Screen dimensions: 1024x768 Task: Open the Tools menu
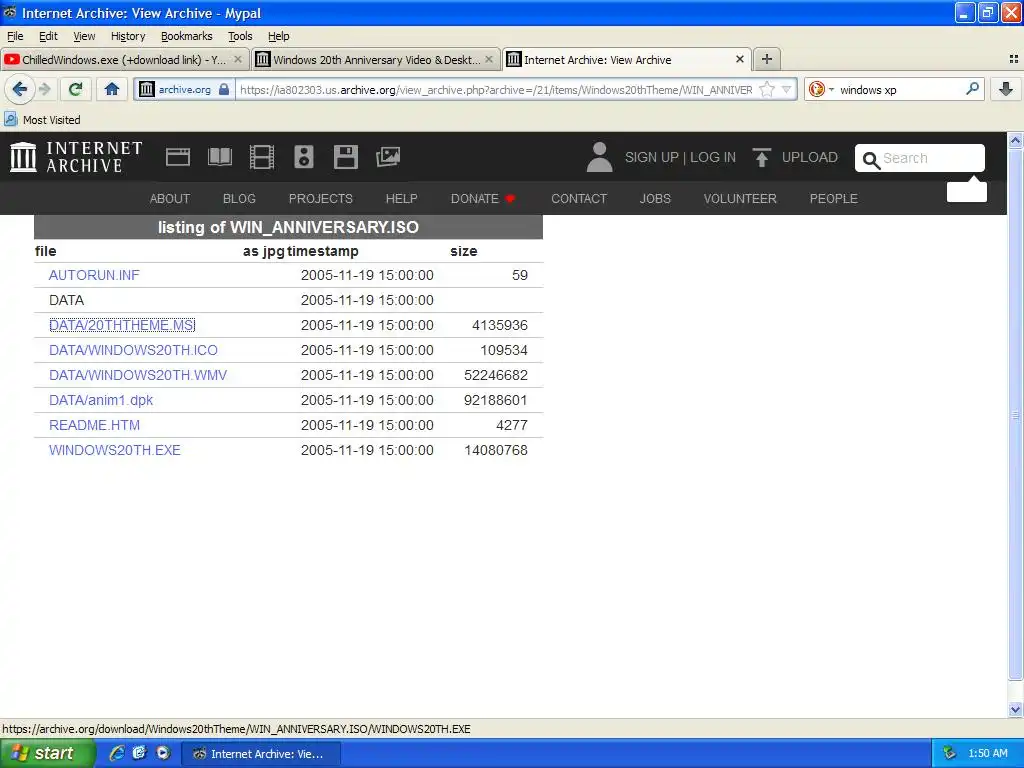tap(240, 36)
